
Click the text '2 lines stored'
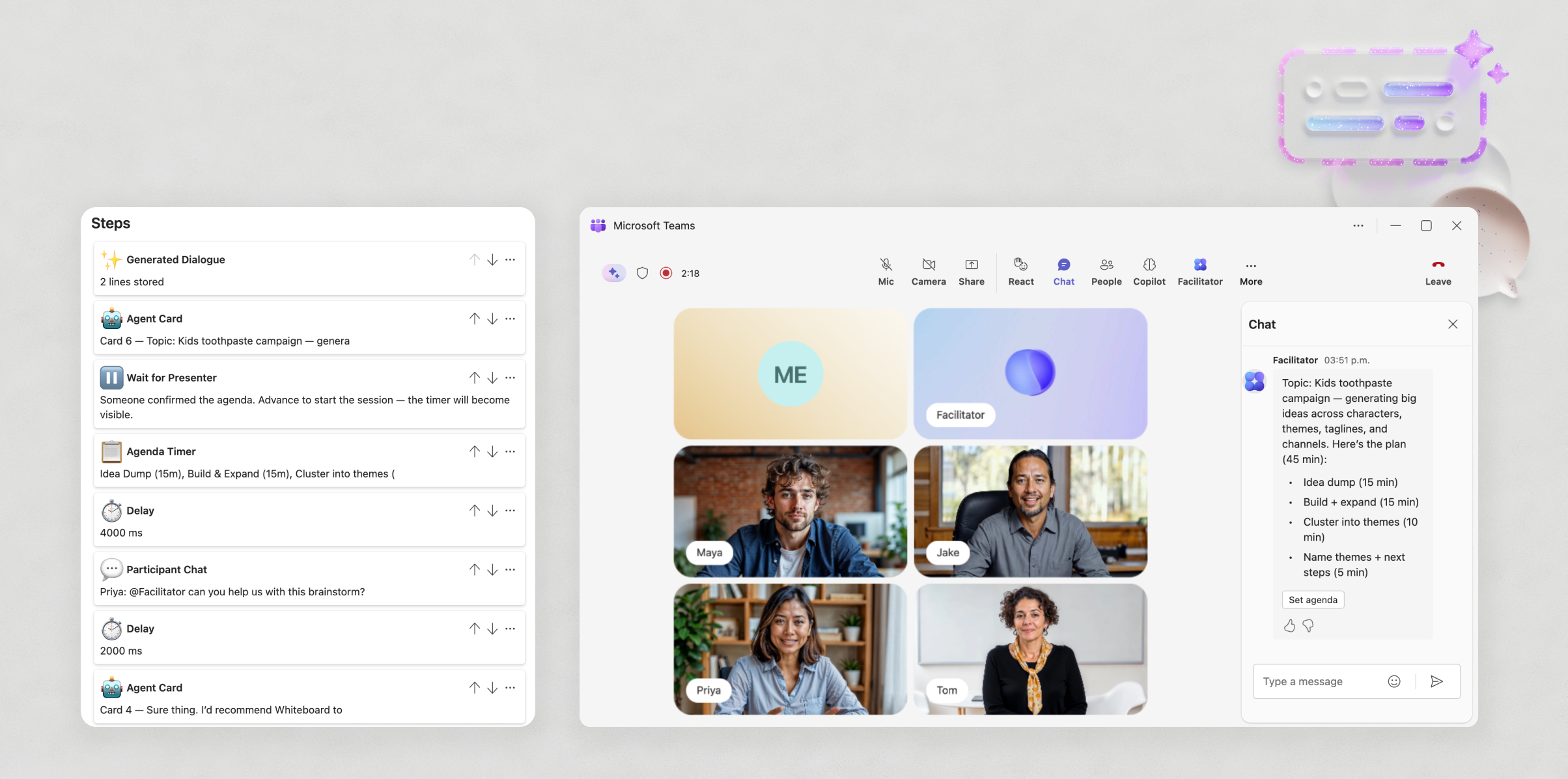pos(132,282)
